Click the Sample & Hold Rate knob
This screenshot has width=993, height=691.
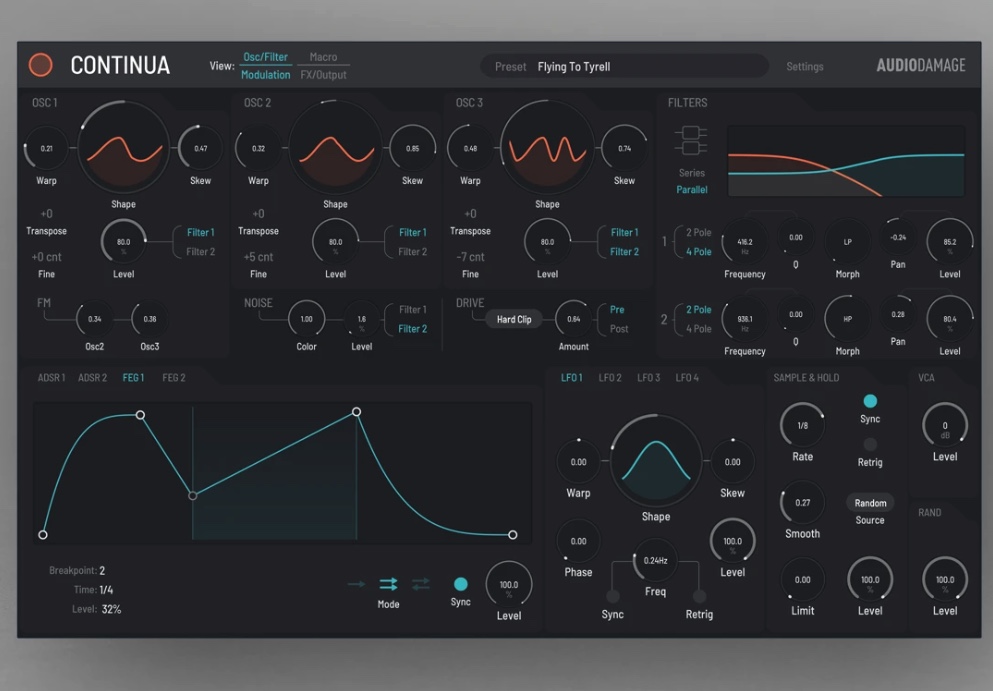802,426
